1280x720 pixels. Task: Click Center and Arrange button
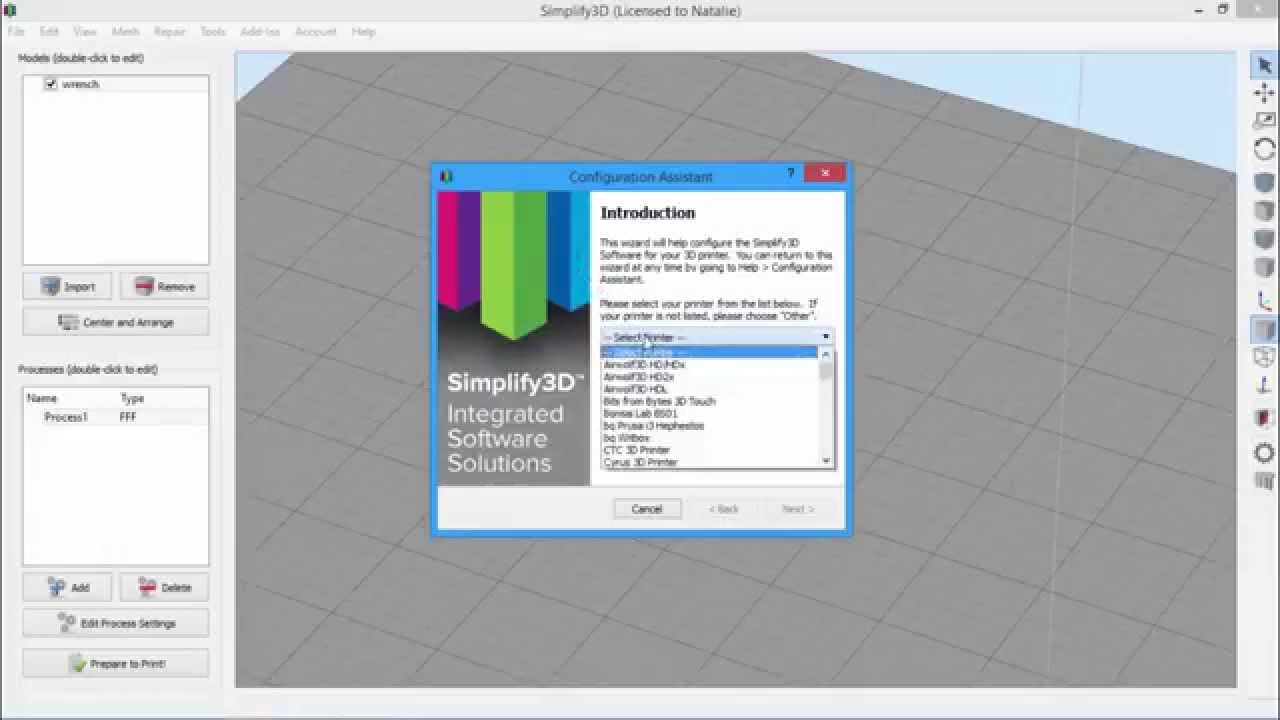116,322
